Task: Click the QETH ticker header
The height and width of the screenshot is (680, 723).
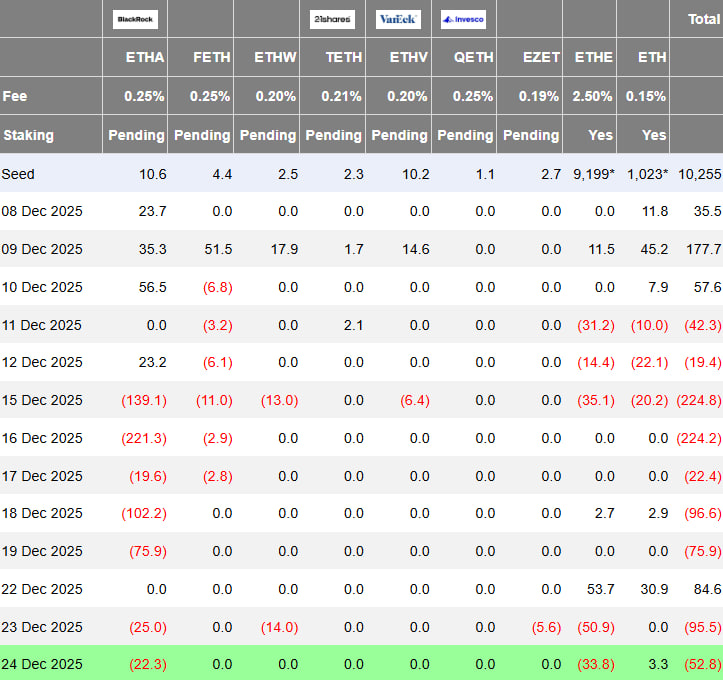Action: click(x=474, y=58)
